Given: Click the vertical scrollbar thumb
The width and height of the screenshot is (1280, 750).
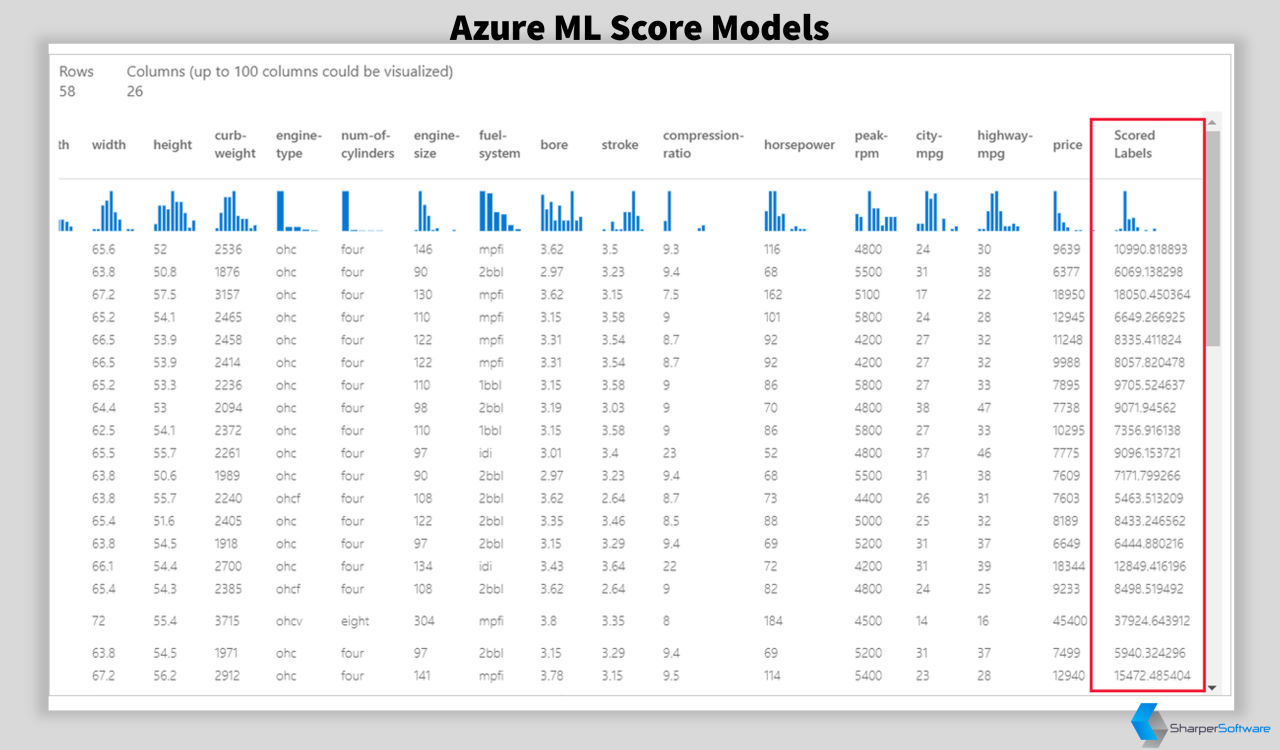Looking at the screenshot, I should (1213, 238).
